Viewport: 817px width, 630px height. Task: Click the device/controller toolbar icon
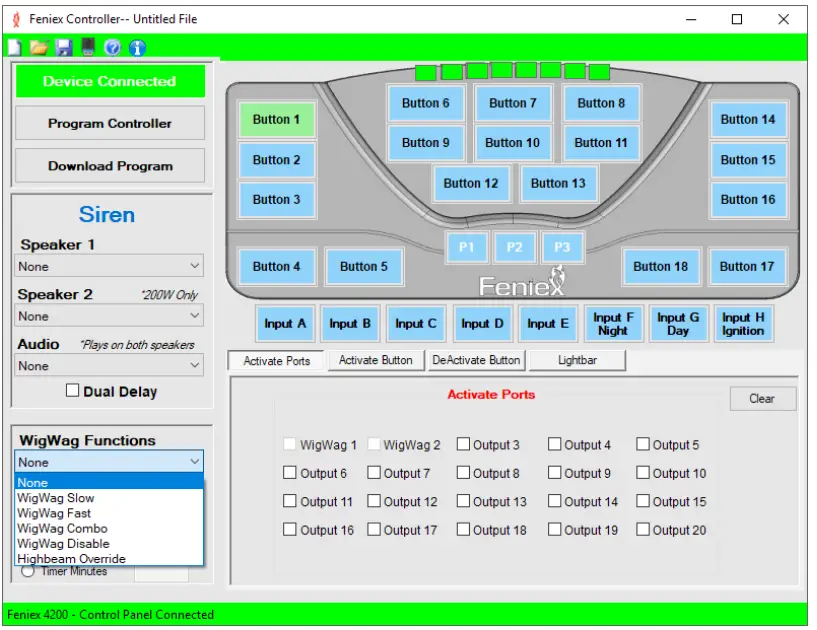pos(88,47)
